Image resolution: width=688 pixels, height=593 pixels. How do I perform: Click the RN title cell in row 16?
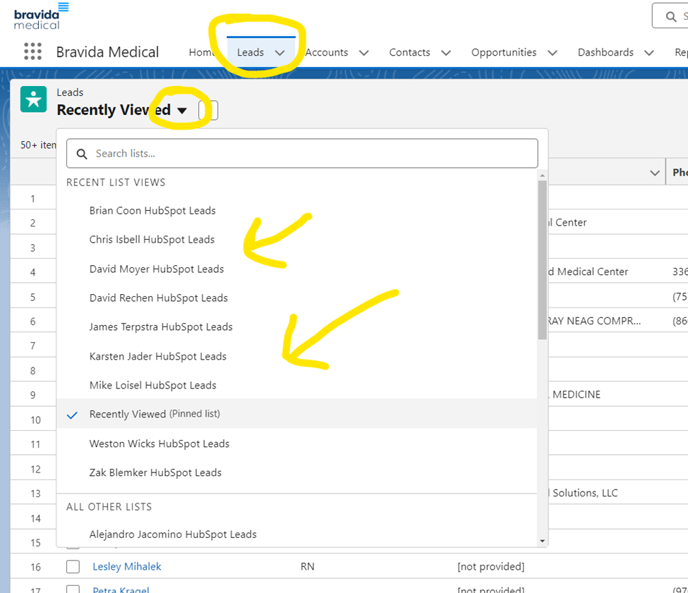(x=307, y=567)
